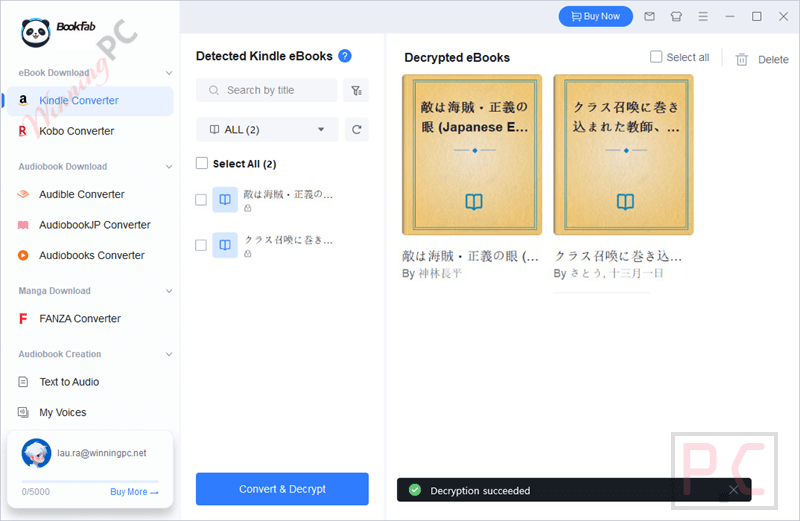Click the book icon of 敵は海賊 list item
Image resolution: width=800 pixels, height=521 pixels.
coord(225,200)
